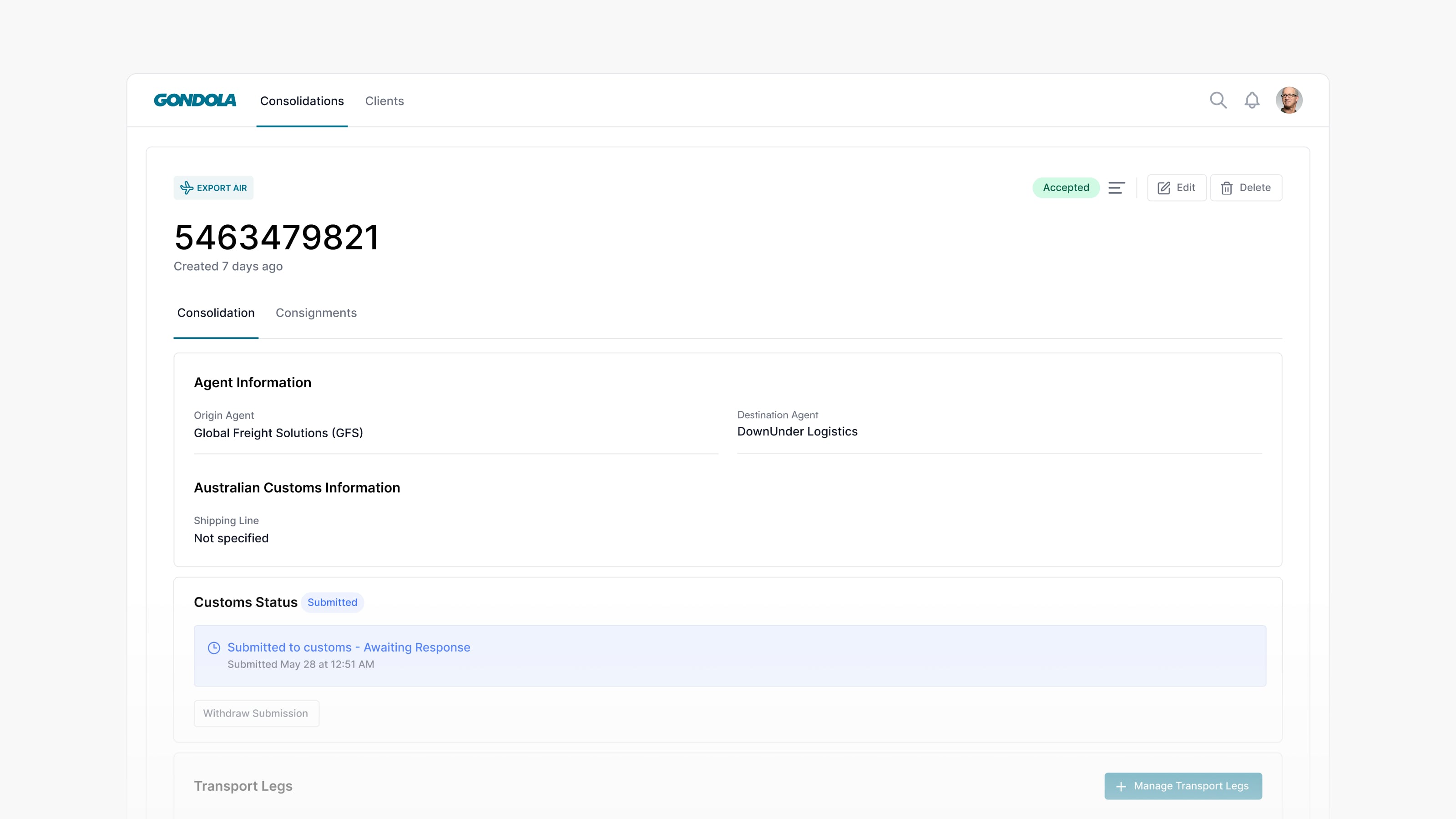
Task: Open the hamburger lines menu icon
Action: pos(1116,187)
